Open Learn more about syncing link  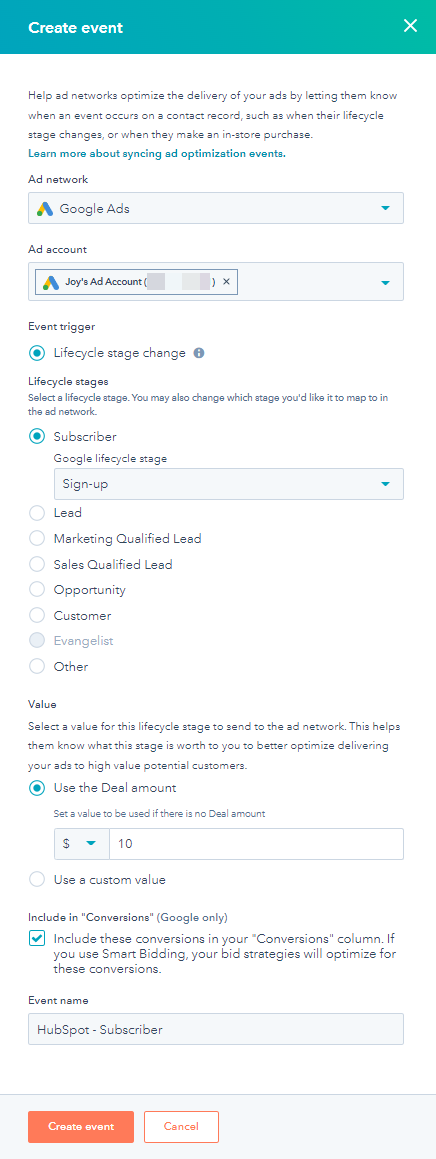click(x=157, y=154)
